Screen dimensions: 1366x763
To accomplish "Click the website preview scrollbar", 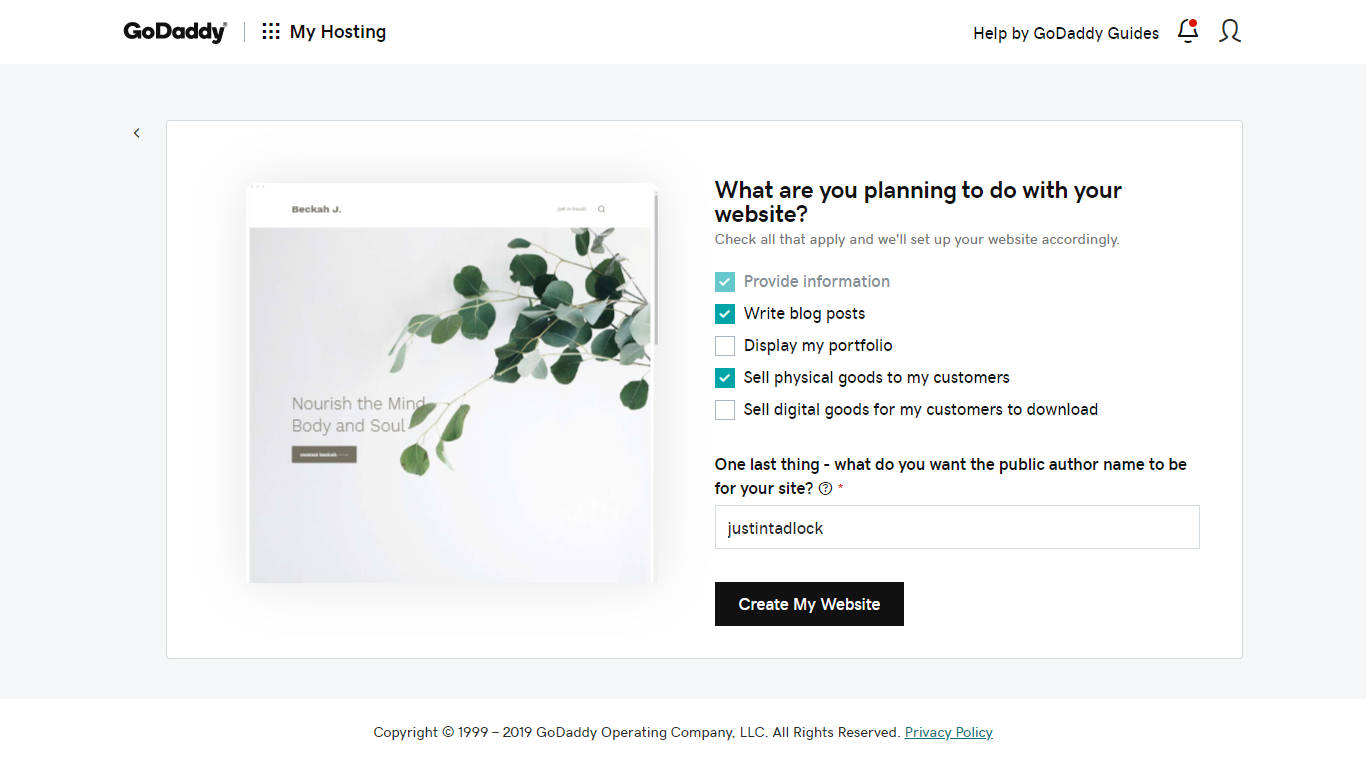I will (x=656, y=270).
